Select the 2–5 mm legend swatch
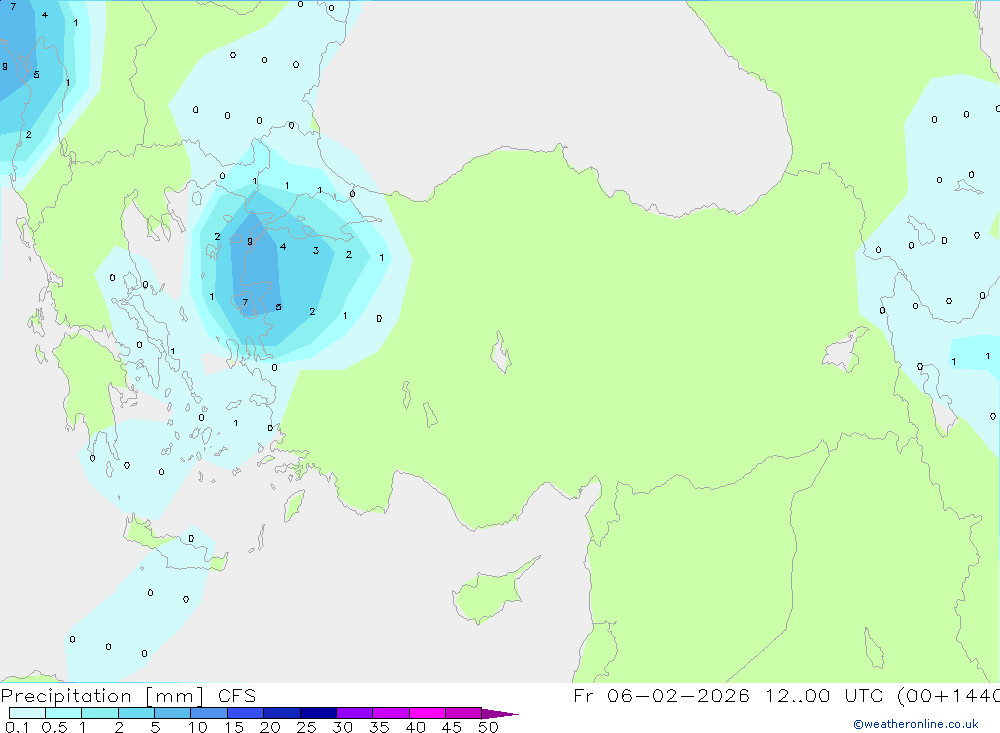The height and width of the screenshot is (733, 1000). click(x=136, y=713)
